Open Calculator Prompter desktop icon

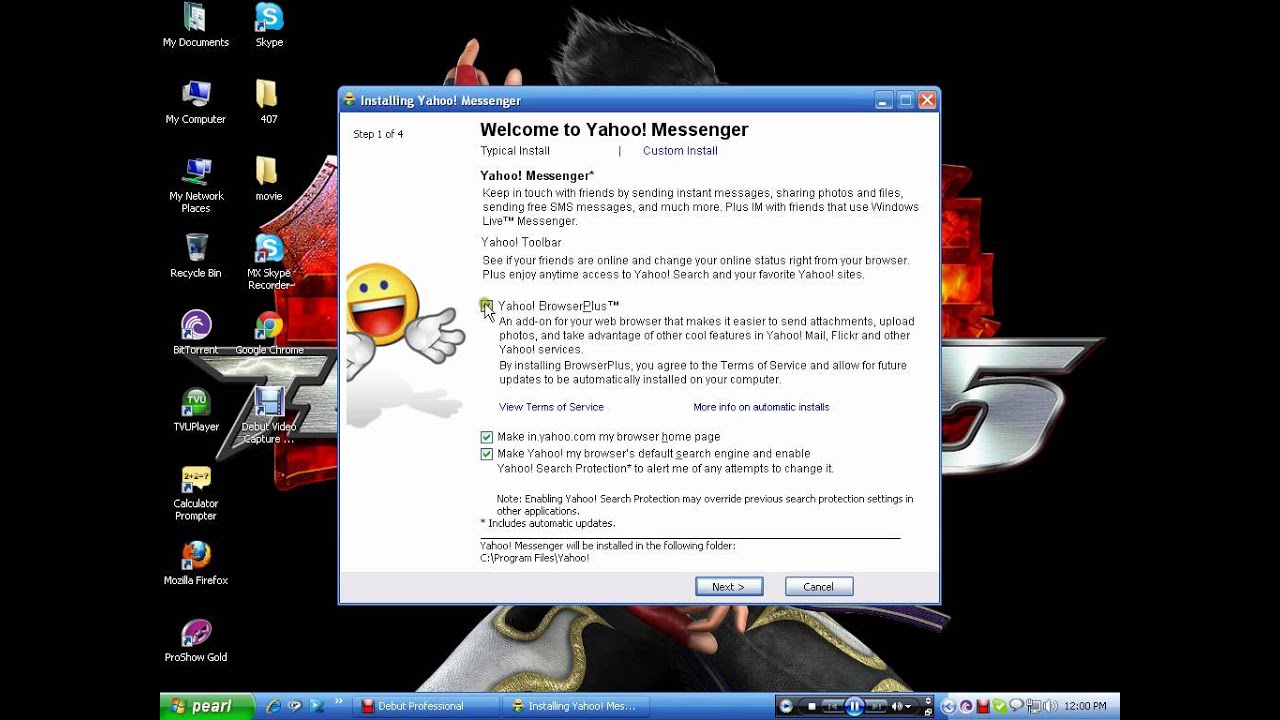coord(196,493)
